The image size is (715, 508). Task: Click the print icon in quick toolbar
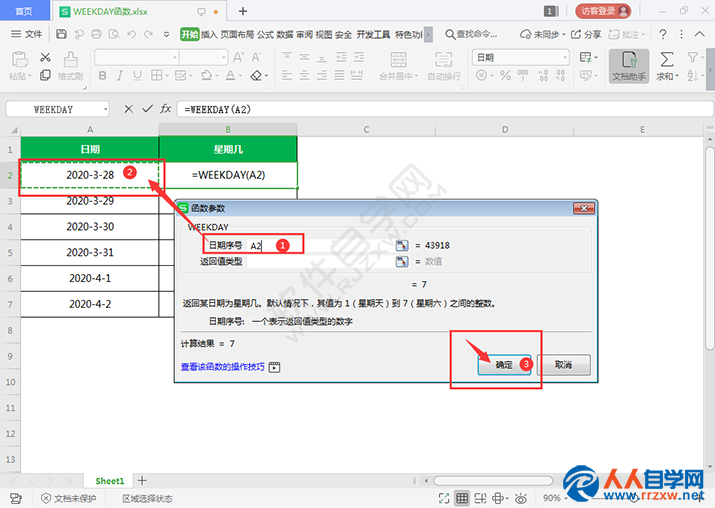coord(96,34)
